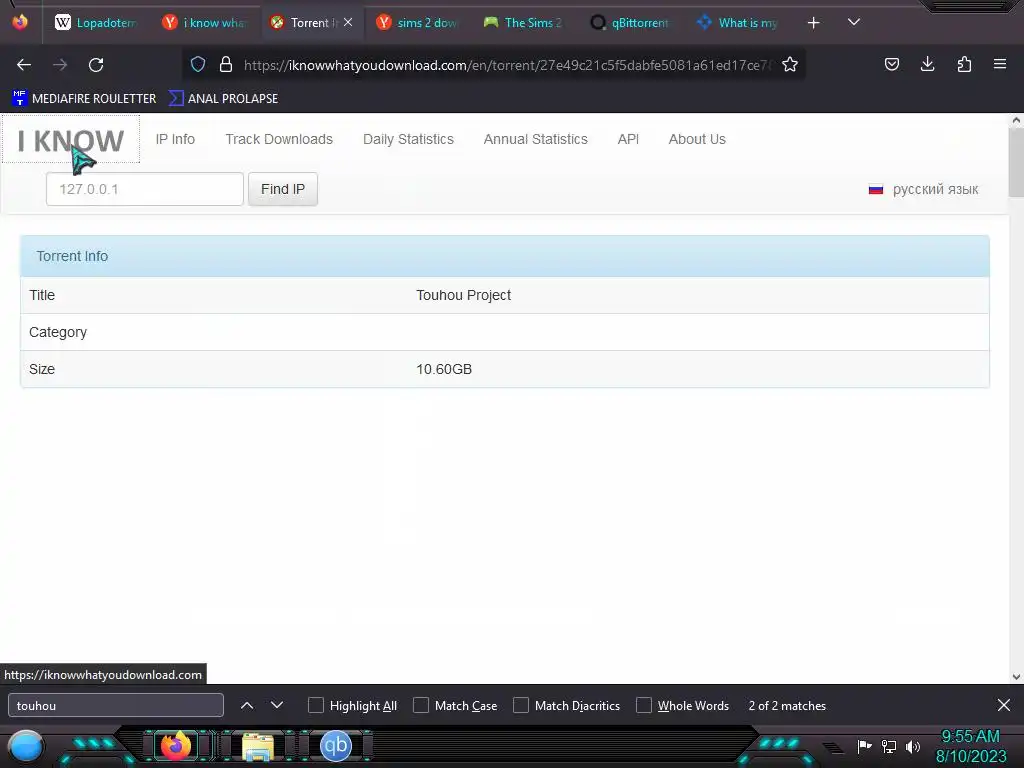Click the Find IP button
The height and width of the screenshot is (768, 1024).
[x=283, y=189]
